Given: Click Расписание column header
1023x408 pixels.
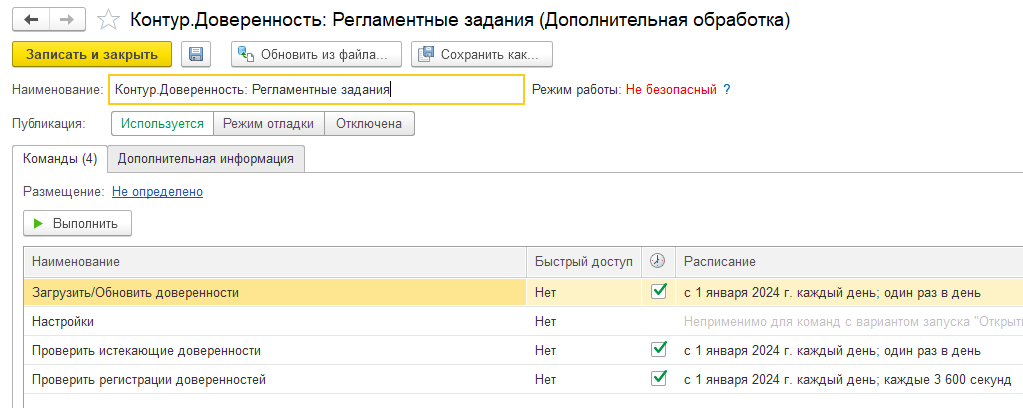Looking at the screenshot, I should 849,261.
